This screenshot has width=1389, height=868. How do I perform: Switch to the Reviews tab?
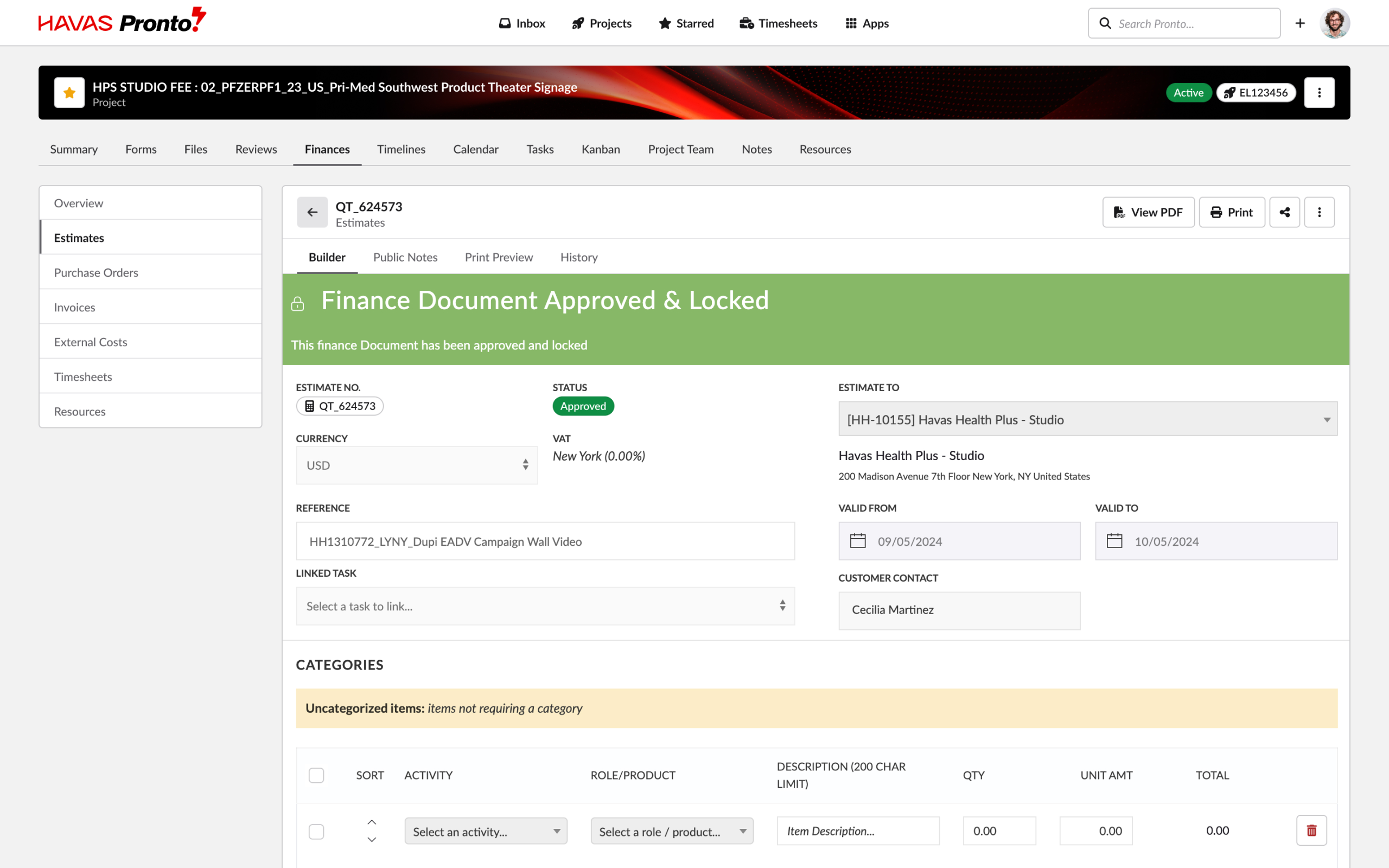pos(256,149)
